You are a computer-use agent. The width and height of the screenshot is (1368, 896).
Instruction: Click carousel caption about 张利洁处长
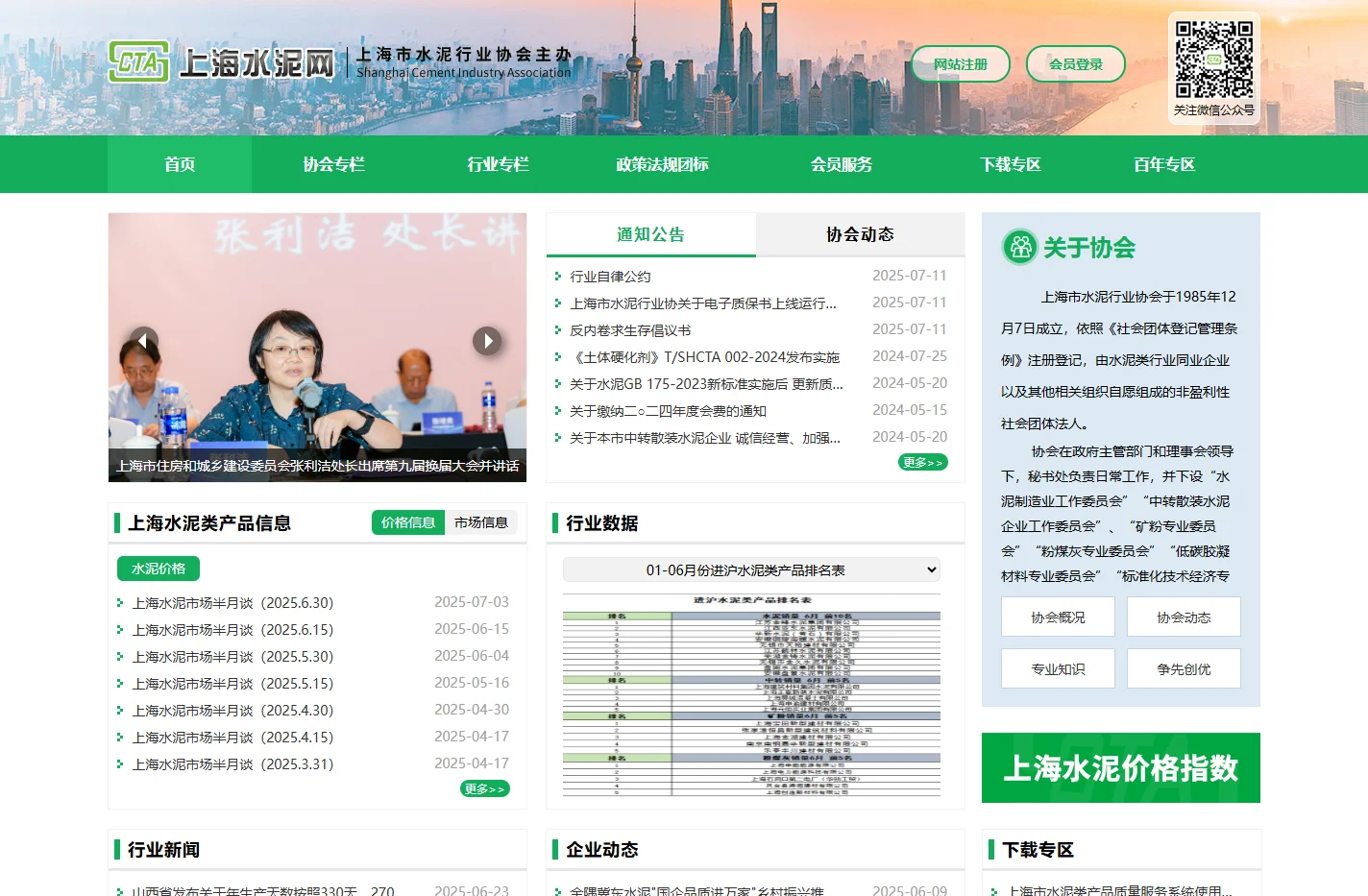318,466
